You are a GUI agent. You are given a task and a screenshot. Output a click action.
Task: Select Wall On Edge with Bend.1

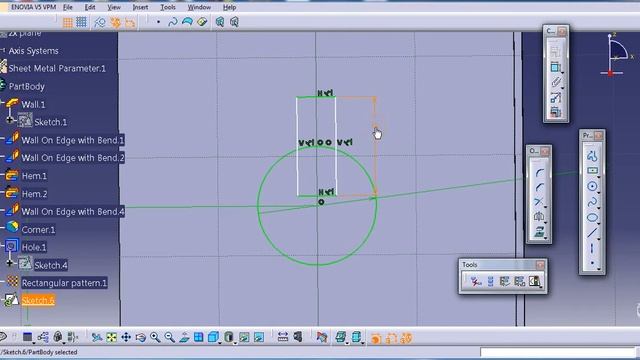[x=73, y=140]
